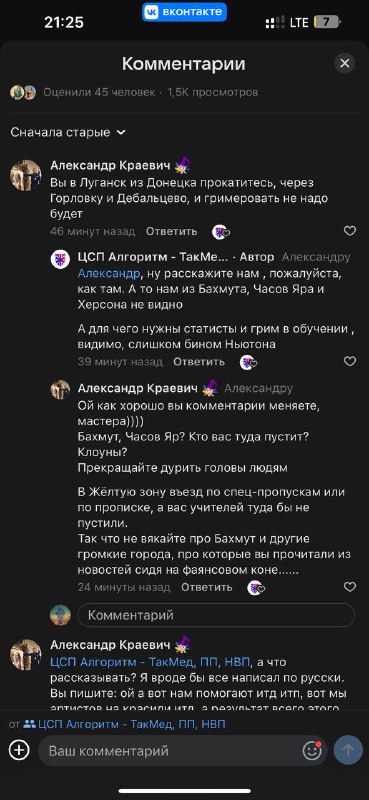Open the emoji sticker picker
Image resolution: width=369 pixels, height=800 pixels.
(312, 751)
